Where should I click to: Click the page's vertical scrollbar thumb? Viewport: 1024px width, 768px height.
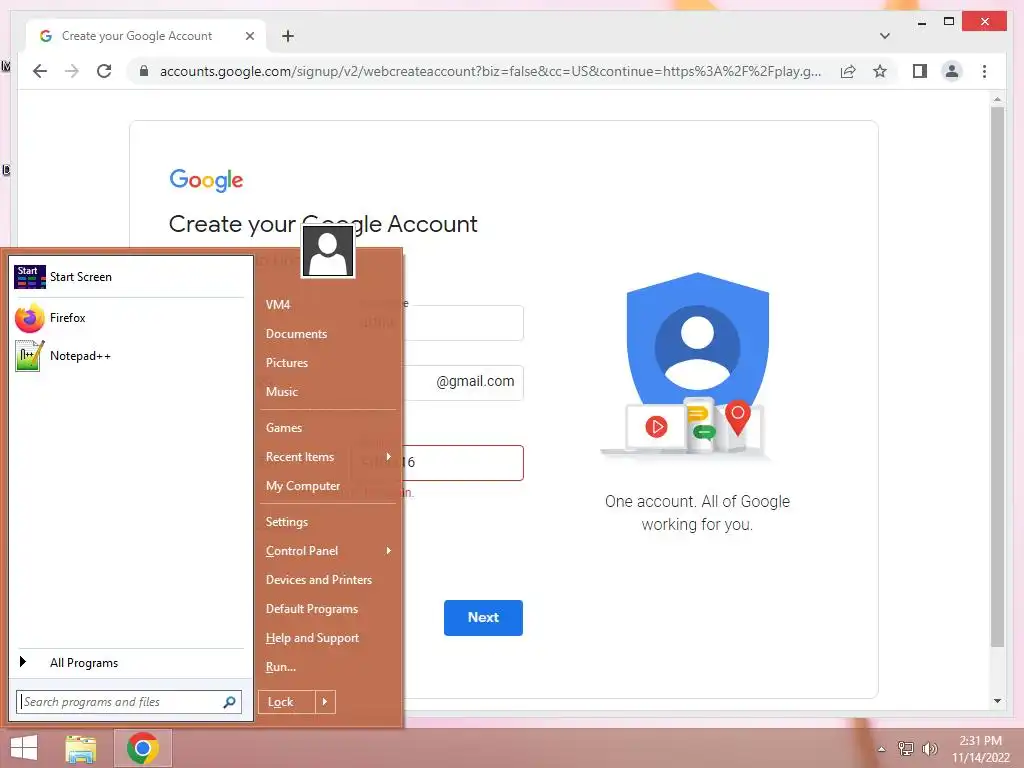coord(997,377)
